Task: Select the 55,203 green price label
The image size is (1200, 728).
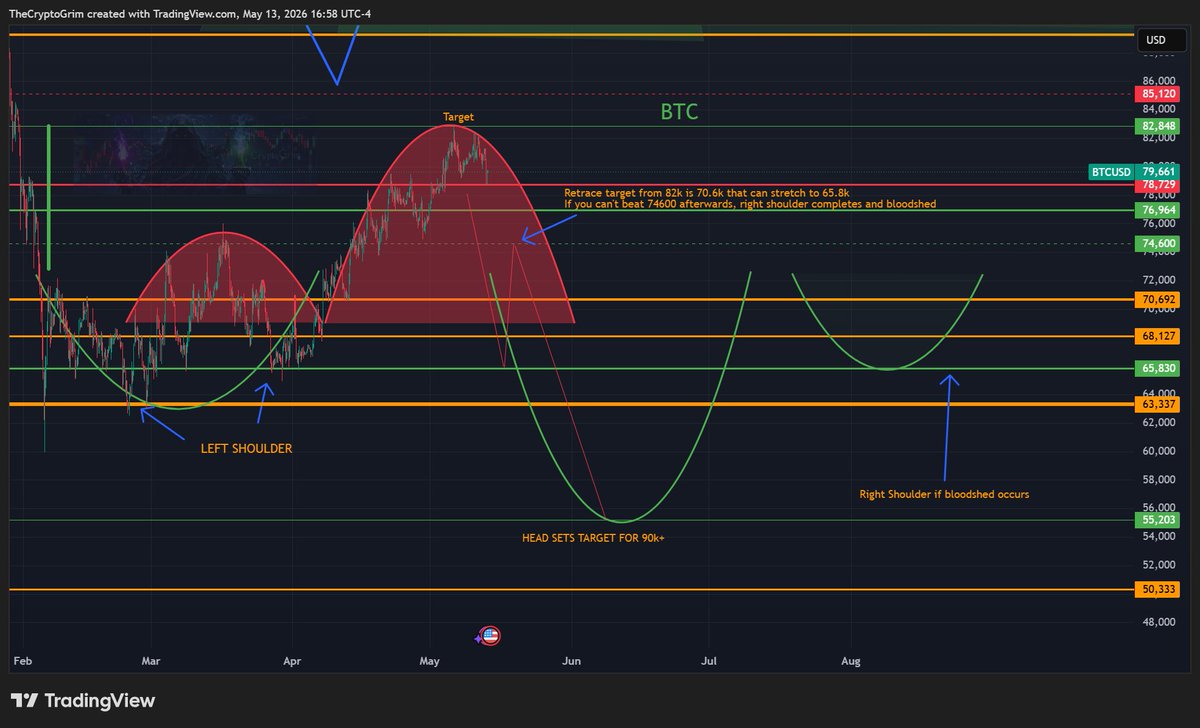Action: tap(1156, 520)
